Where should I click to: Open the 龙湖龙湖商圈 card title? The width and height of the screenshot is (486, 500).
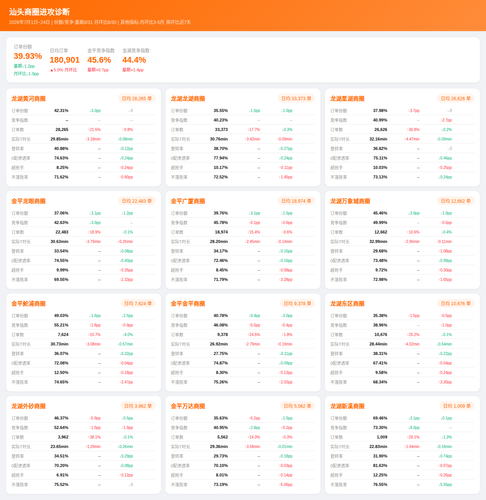188,99
